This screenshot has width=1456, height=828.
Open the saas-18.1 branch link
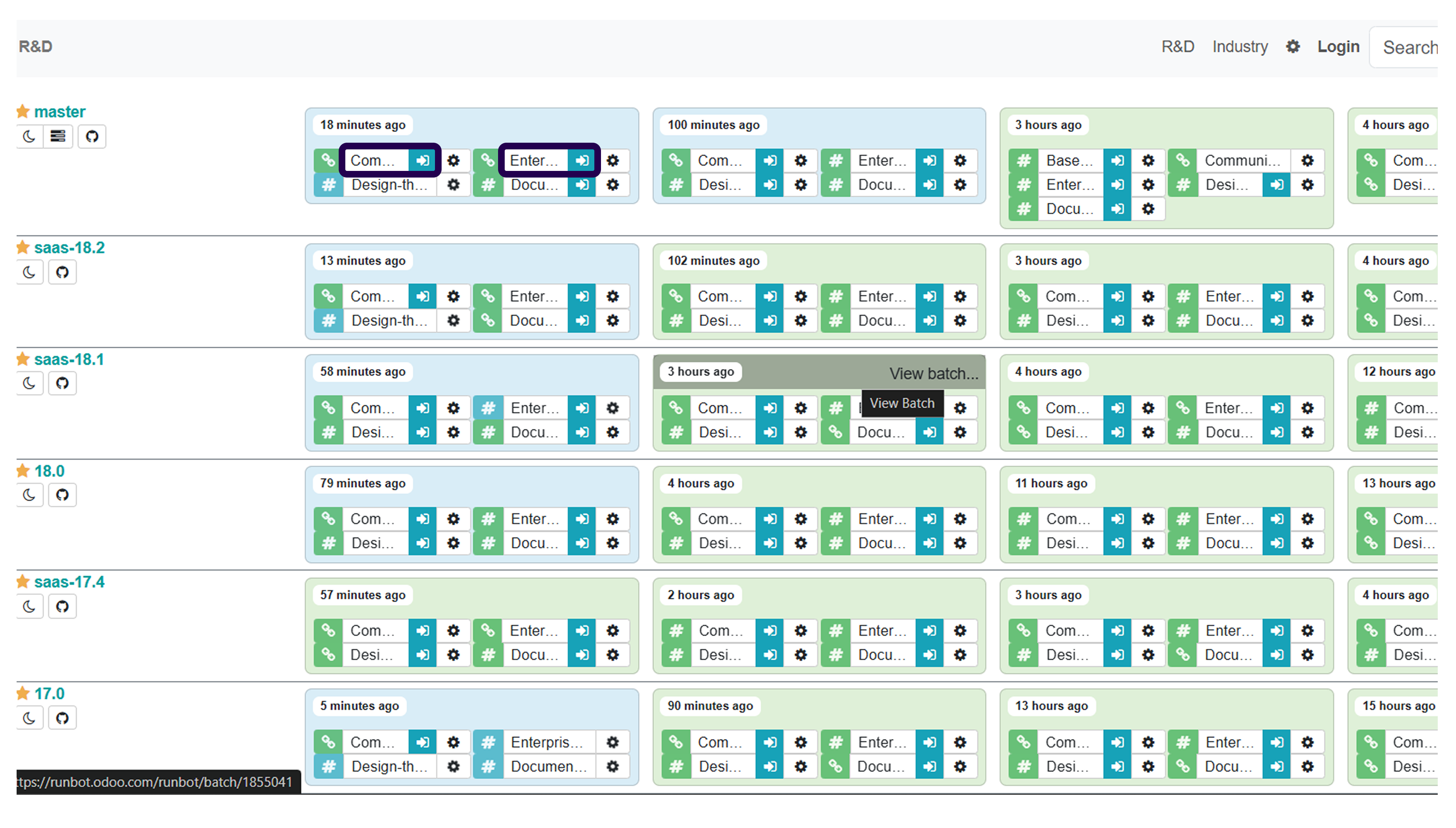coord(69,359)
